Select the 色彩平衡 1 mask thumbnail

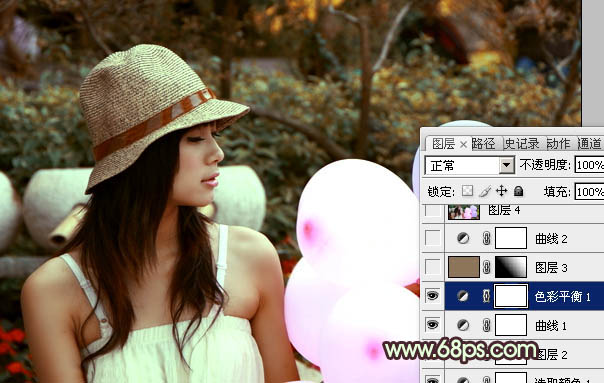[x=511, y=296]
